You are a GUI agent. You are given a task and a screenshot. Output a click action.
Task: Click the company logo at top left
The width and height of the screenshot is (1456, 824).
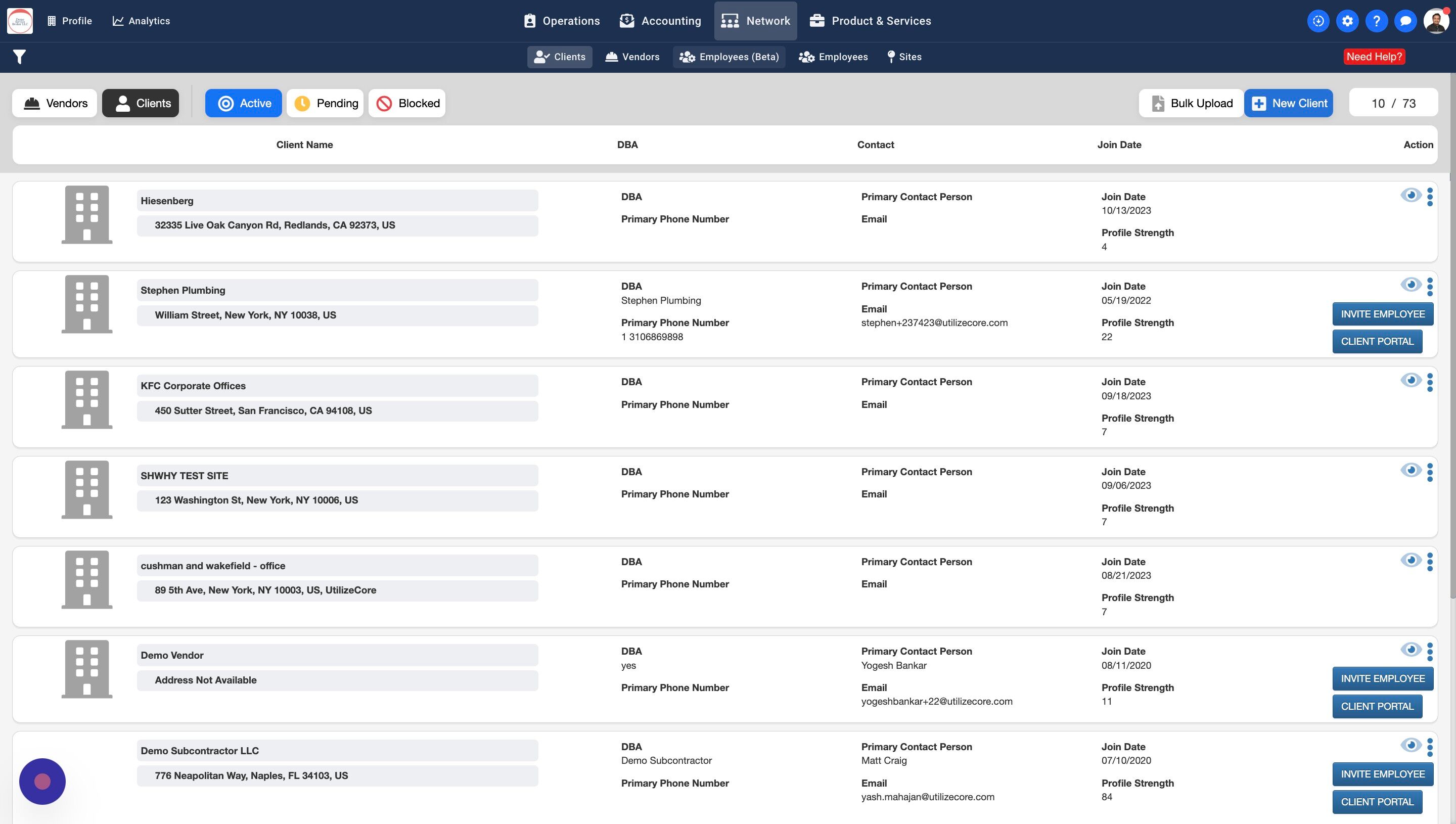(x=20, y=21)
